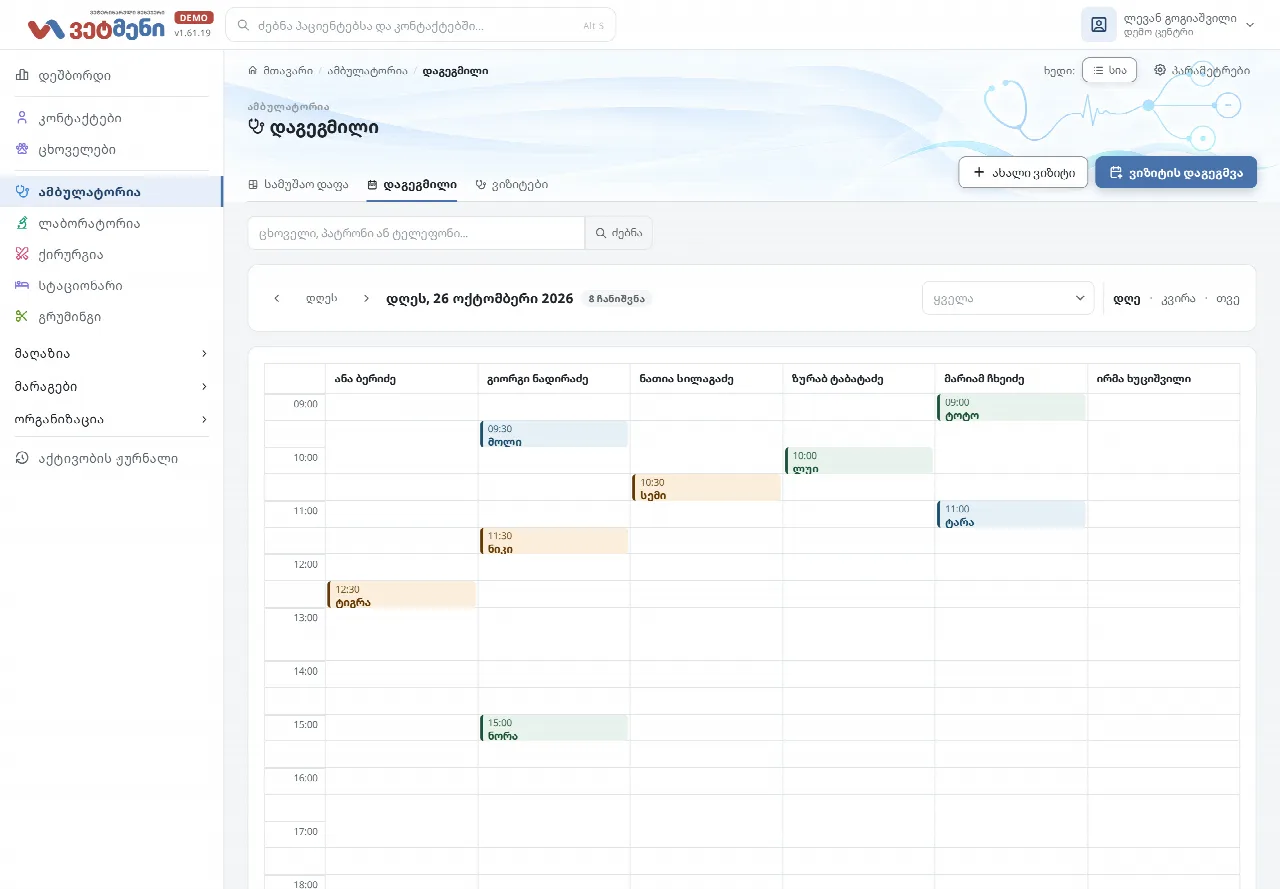
Task: Select the დაგეგმილი tab
Action: [x=412, y=184]
